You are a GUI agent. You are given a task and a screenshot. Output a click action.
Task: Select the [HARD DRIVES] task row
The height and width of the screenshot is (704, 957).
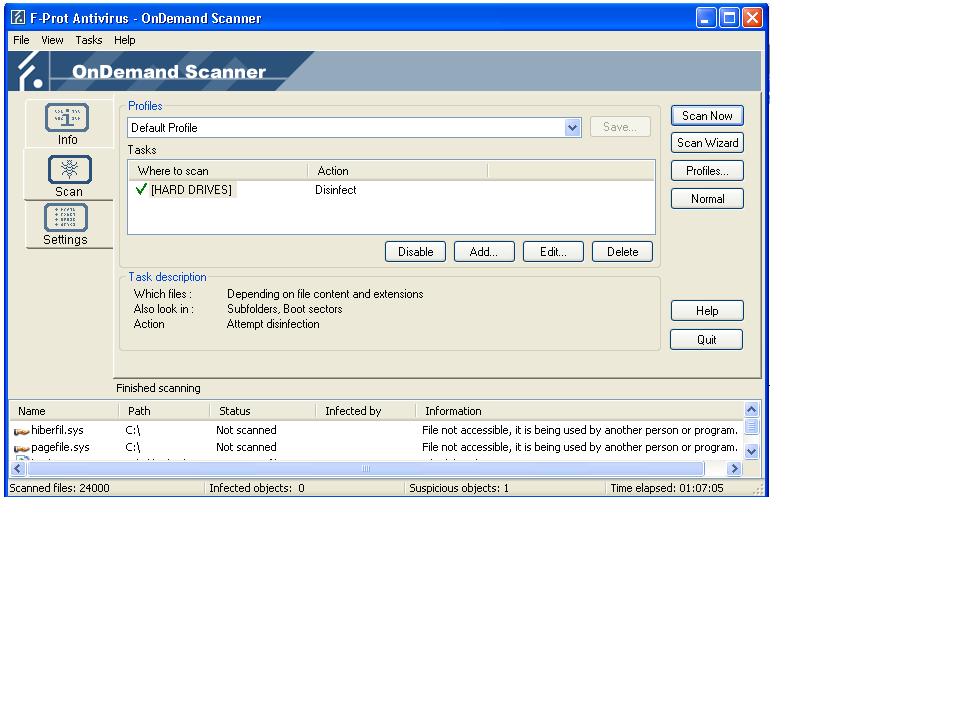pyautogui.click(x=391, y=190)
